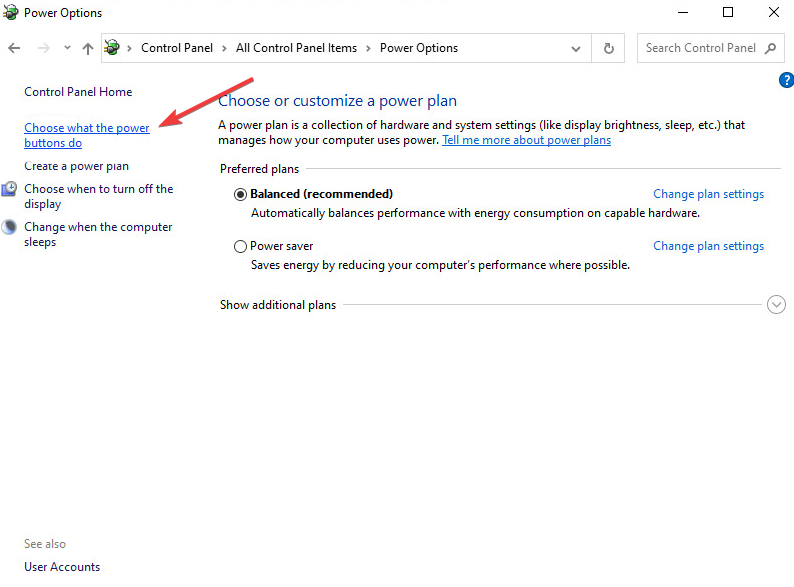Click the Forward navigation arrow
The width and height of the screenshot is (794, 587).
tap(44, 48)
